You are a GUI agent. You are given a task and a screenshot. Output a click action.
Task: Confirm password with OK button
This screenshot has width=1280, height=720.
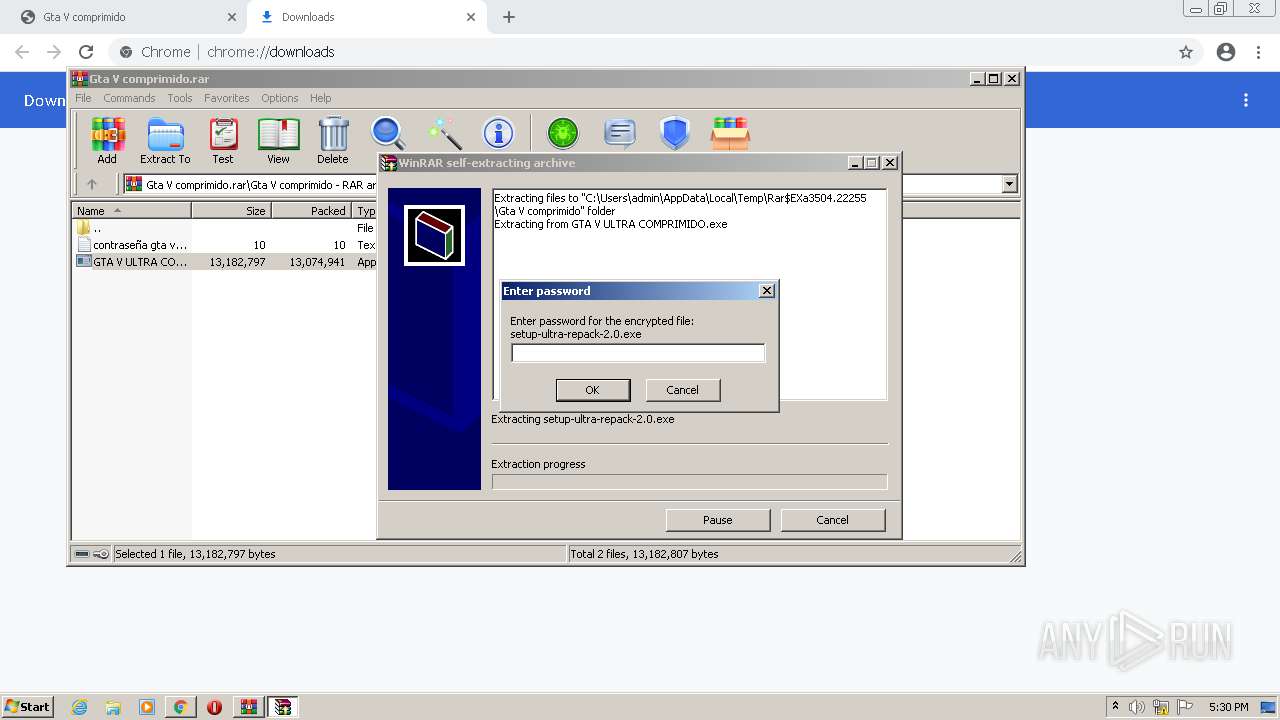pyautogui.click(x=592, y=390)
